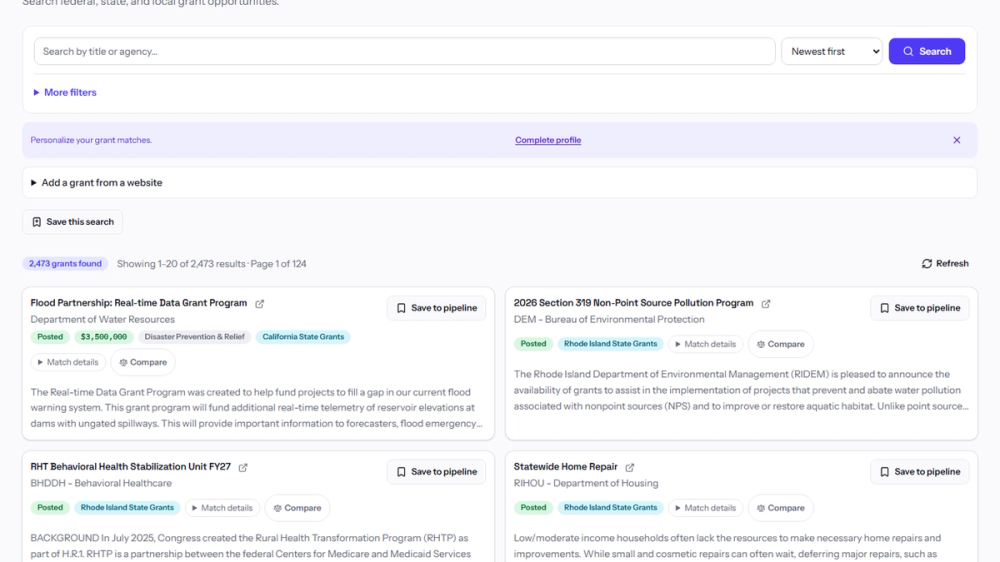Compare the Flood Partnership grant
The height and width of the screenshot is (562, 1000).
[x=143, y=362]
